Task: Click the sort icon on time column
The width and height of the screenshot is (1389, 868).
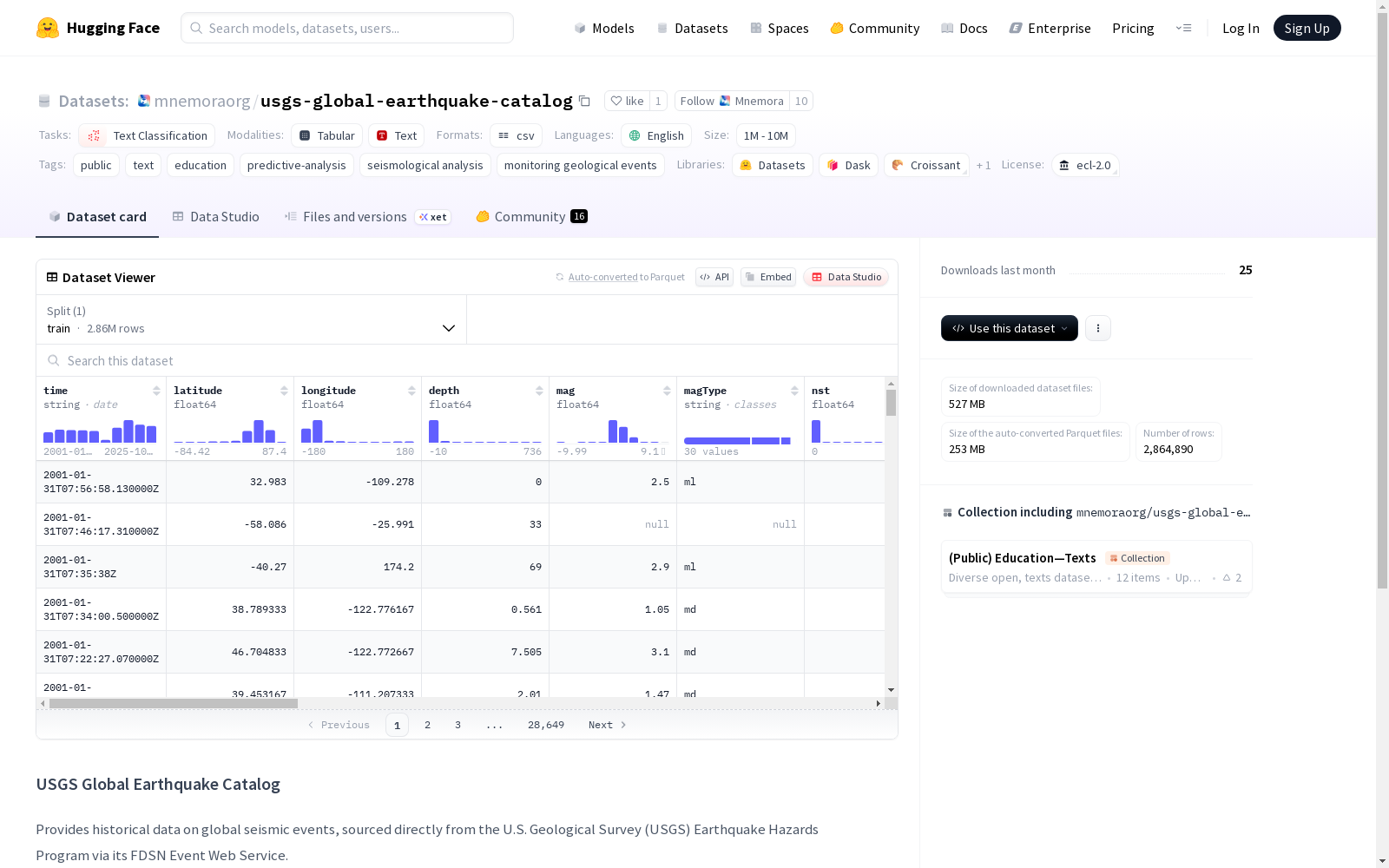Action: coord(156,391)
